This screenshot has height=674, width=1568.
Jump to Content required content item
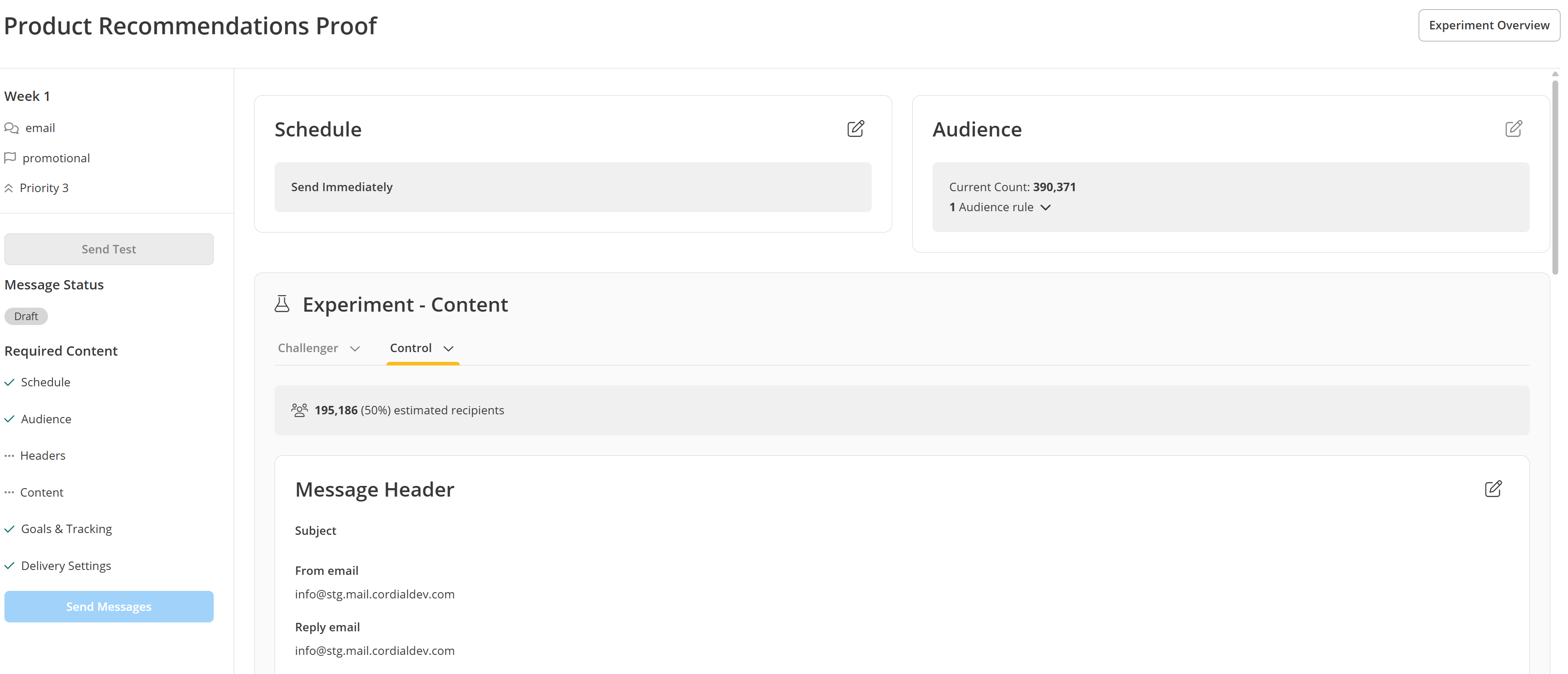(41, 492)
